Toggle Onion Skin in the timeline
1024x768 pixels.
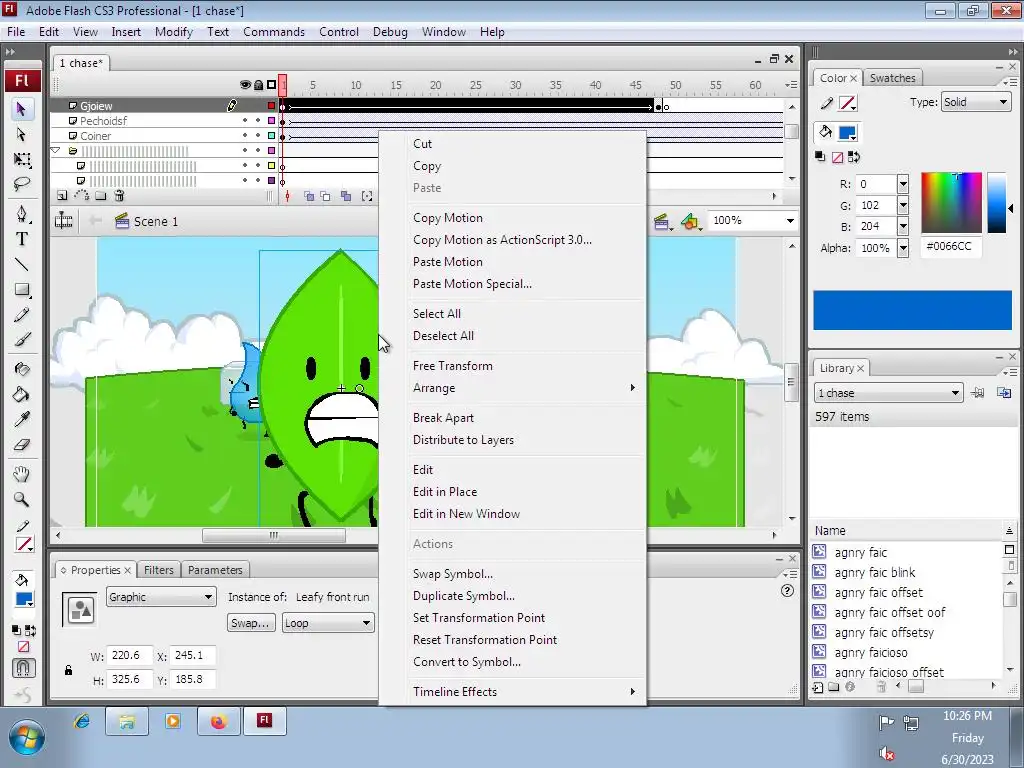tap(309, 196)
